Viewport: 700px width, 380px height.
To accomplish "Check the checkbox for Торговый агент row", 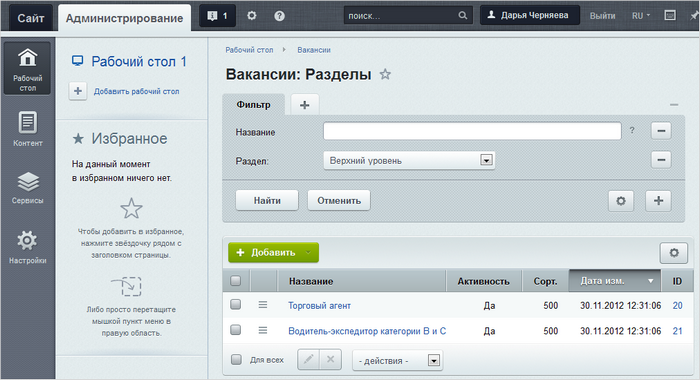I will click(x=236, y=305).
